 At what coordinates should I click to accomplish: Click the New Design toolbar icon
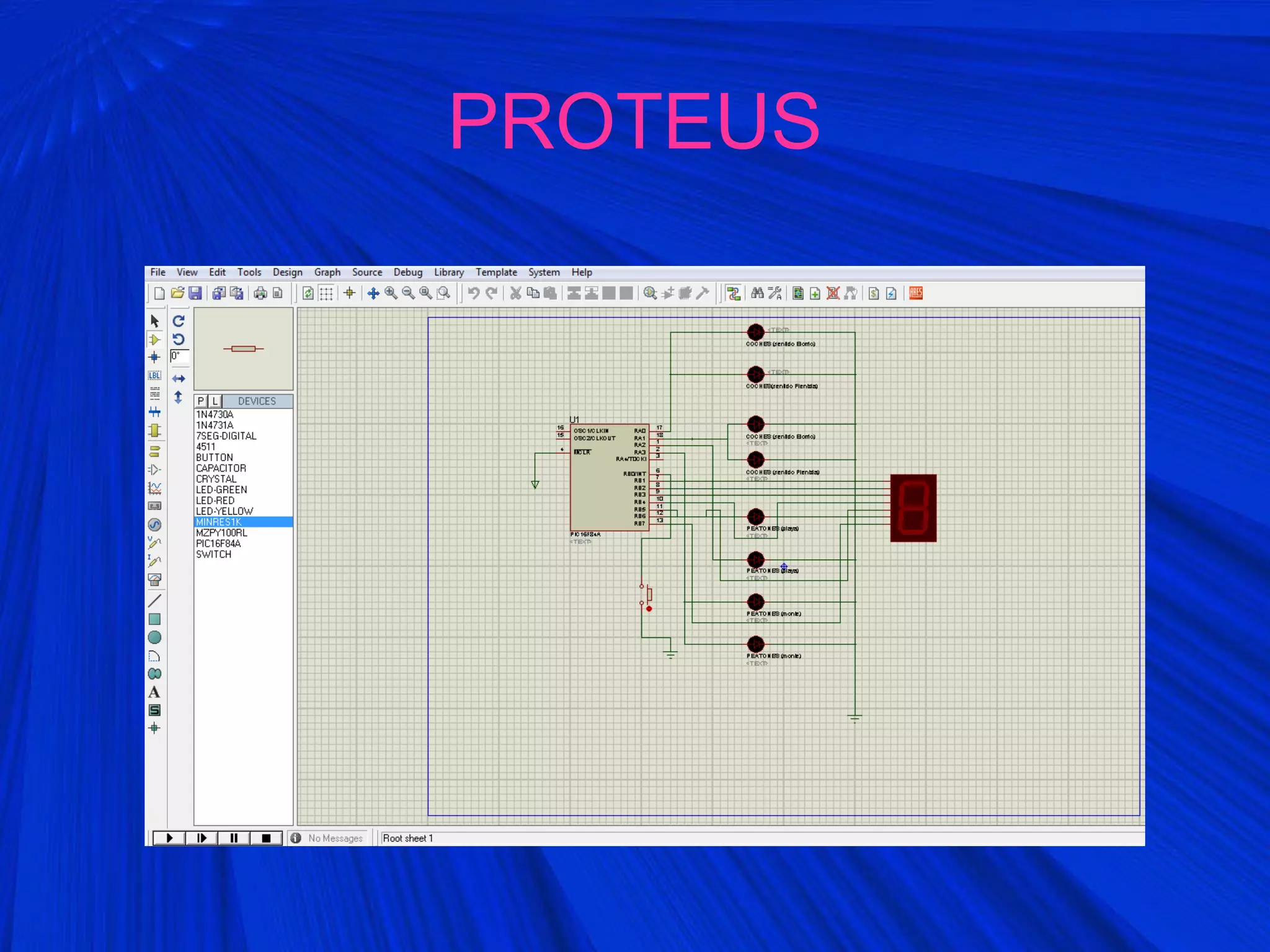159,293
